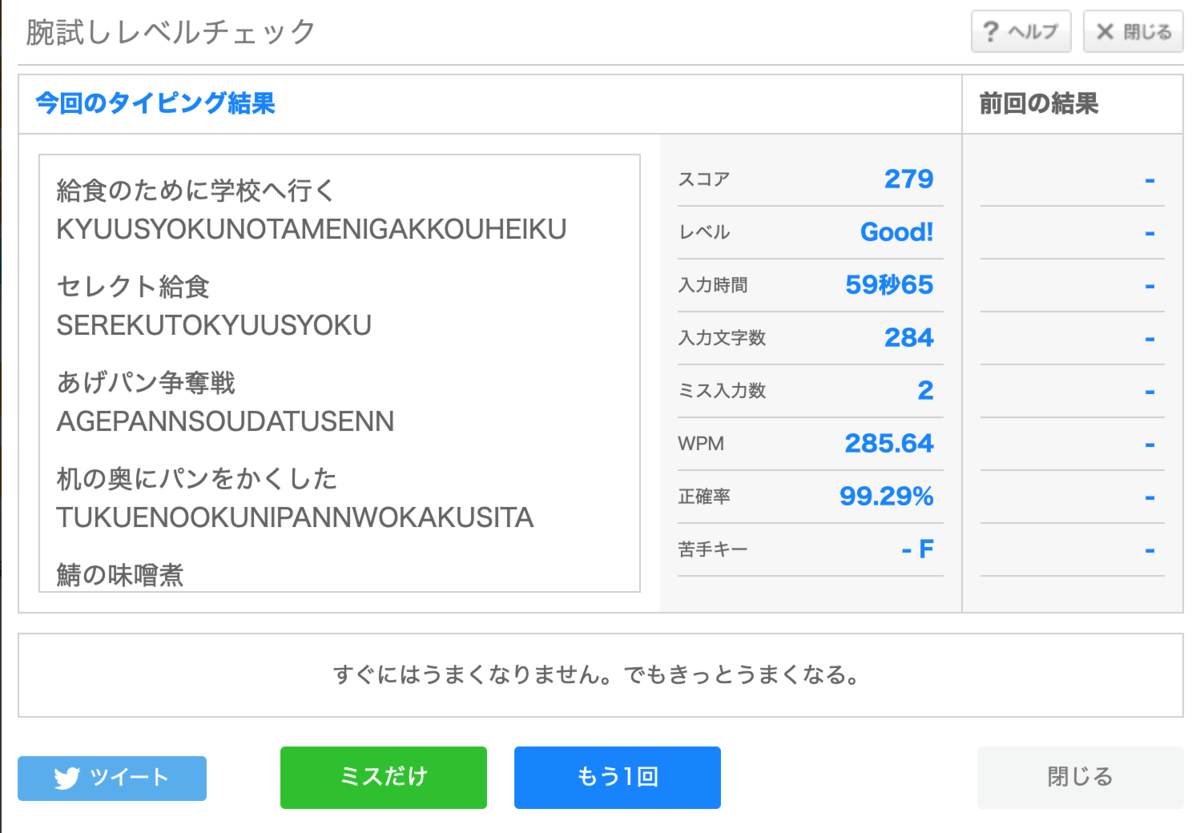
Task: Click the input character count 284
Action: 908,338
